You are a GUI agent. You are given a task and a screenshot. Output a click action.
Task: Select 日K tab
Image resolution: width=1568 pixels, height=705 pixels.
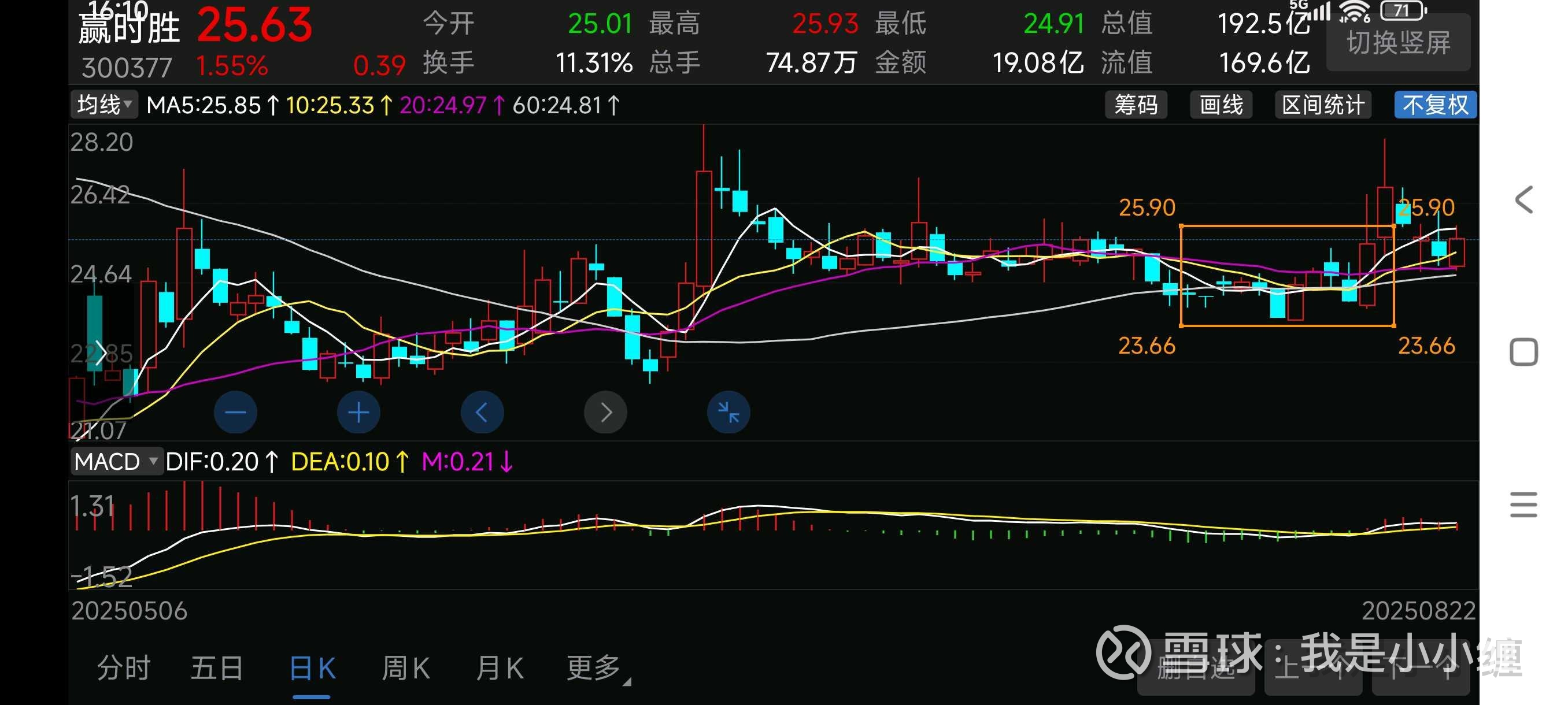312,668
